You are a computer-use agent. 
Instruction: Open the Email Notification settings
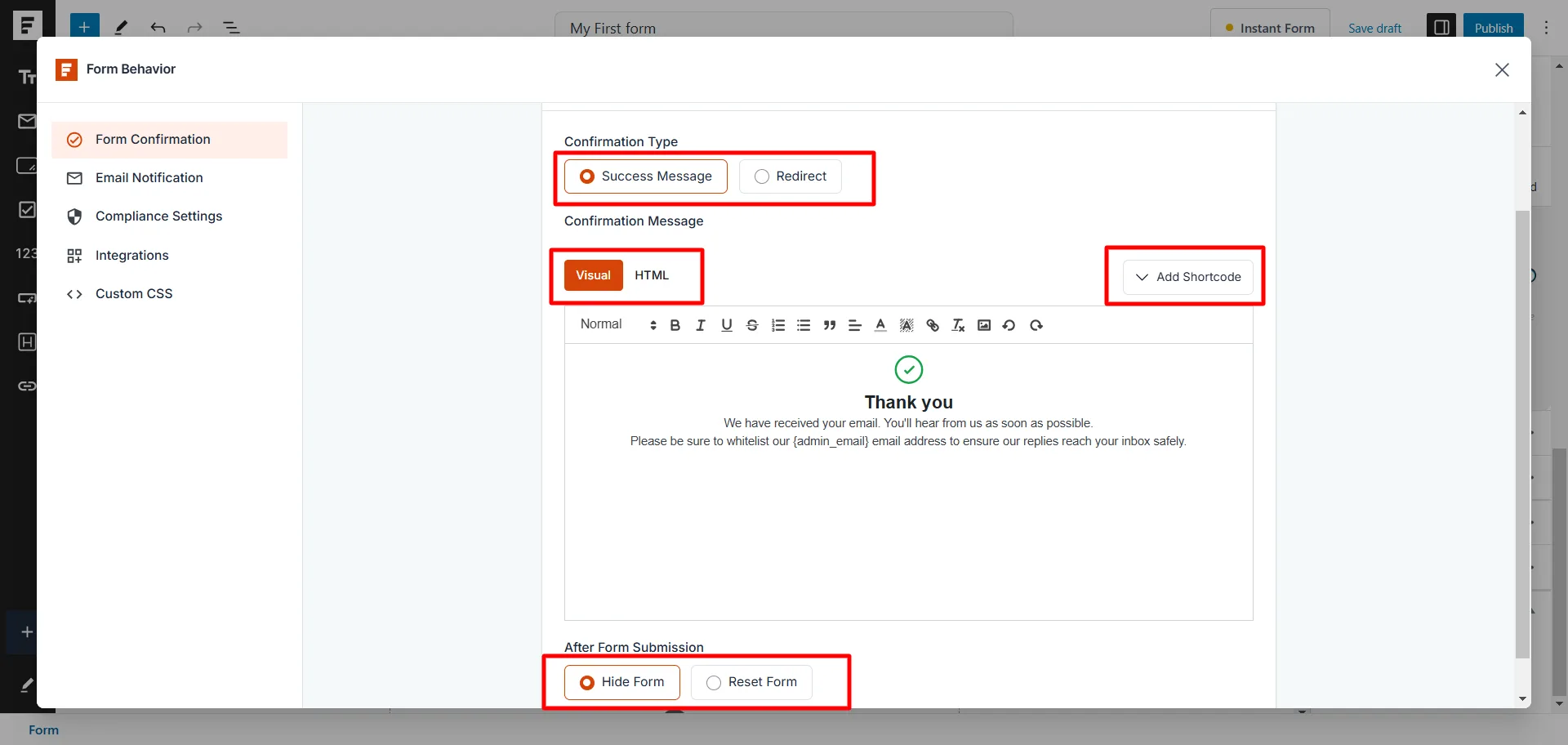[149, 177]
